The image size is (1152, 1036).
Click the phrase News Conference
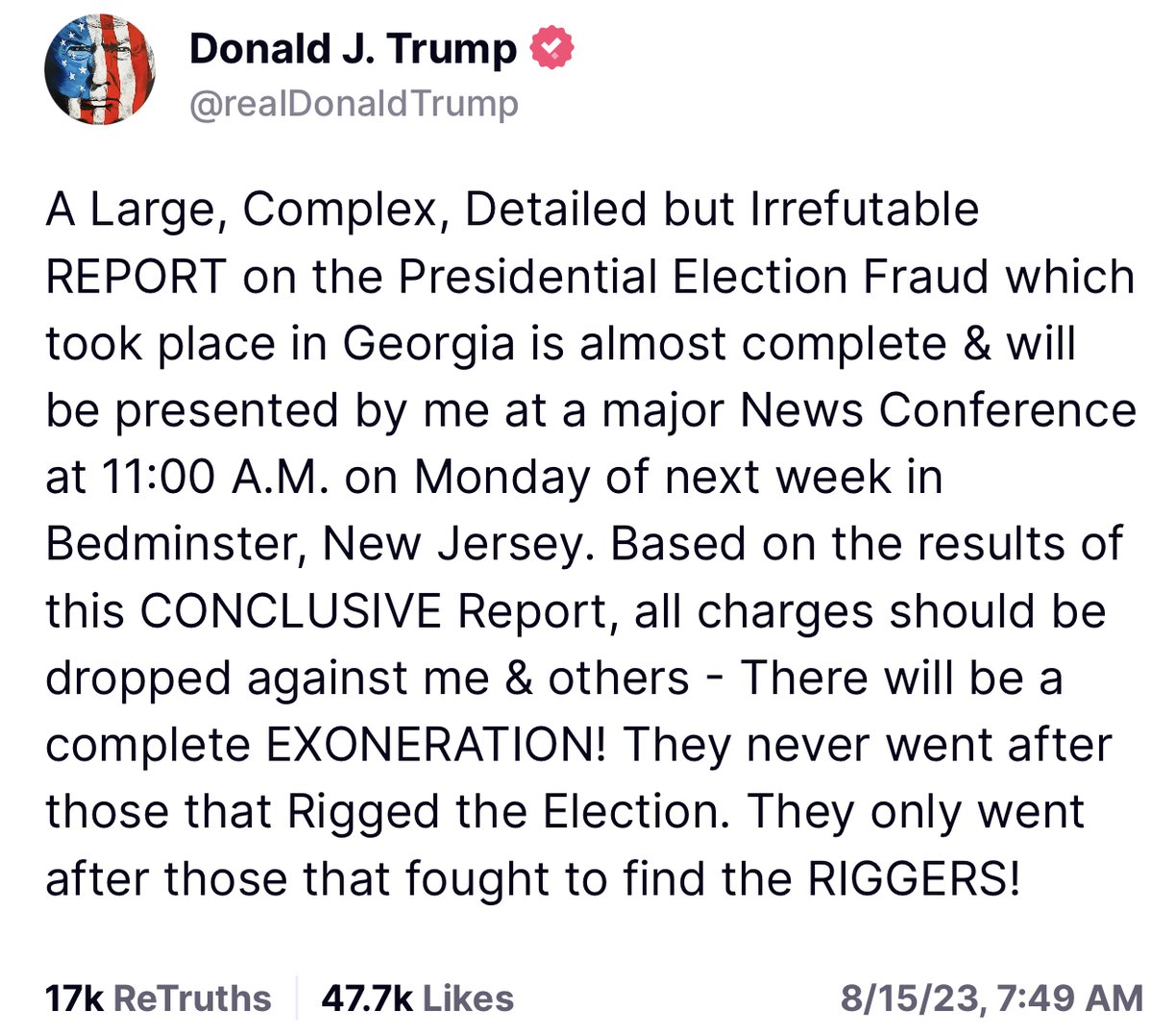click(x=938, y=410)
